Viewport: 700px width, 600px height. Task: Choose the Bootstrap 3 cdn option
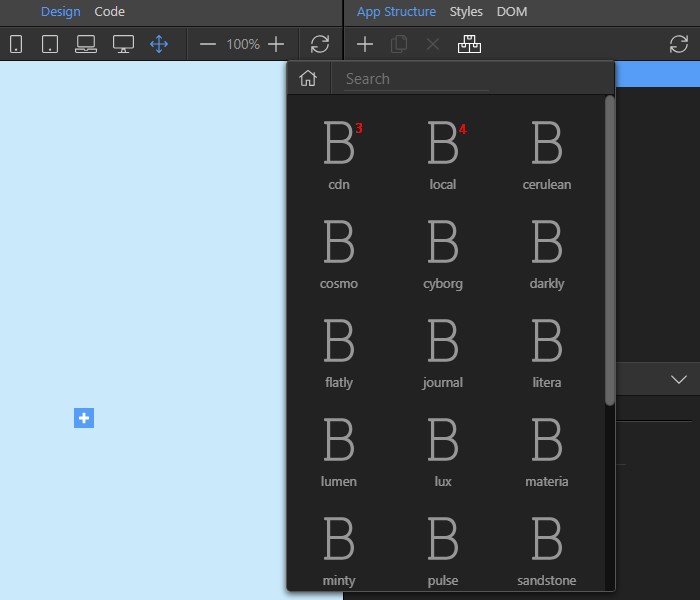point(339,155)
